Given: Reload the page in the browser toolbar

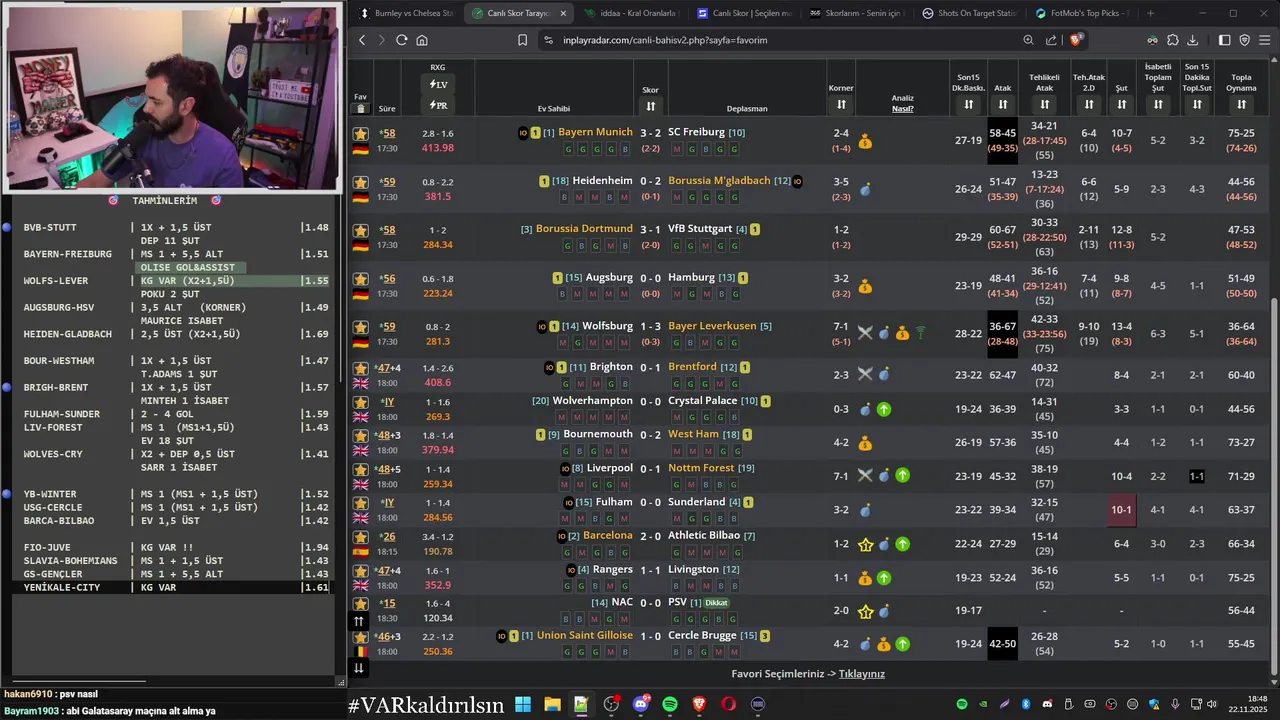Looking at the screenshot, I should click(x=401, y=40).
